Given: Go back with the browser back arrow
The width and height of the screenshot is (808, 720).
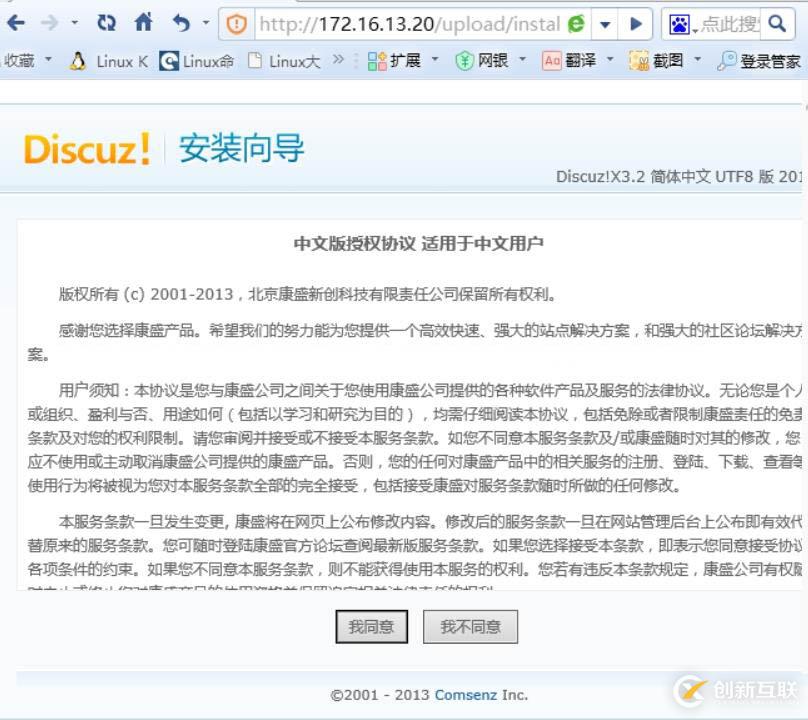Looking at the screenshot, I should coord(16,23).
